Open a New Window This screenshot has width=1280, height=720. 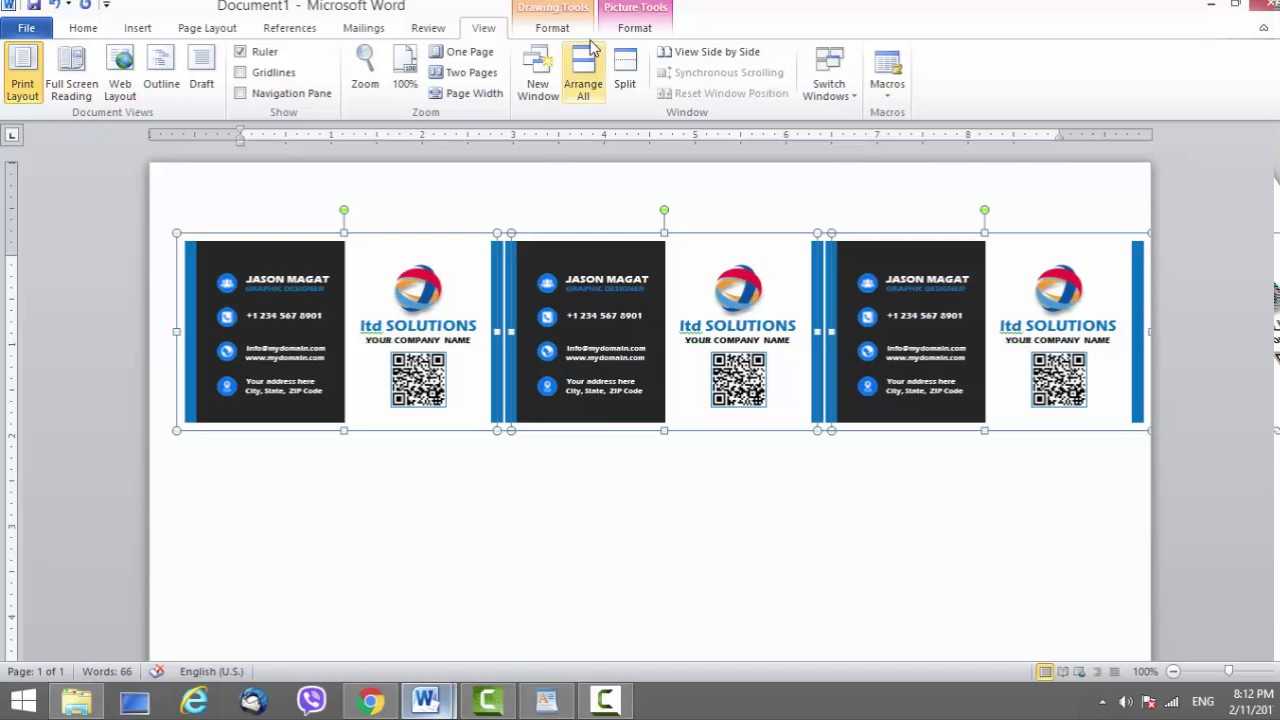coord(538,73)
